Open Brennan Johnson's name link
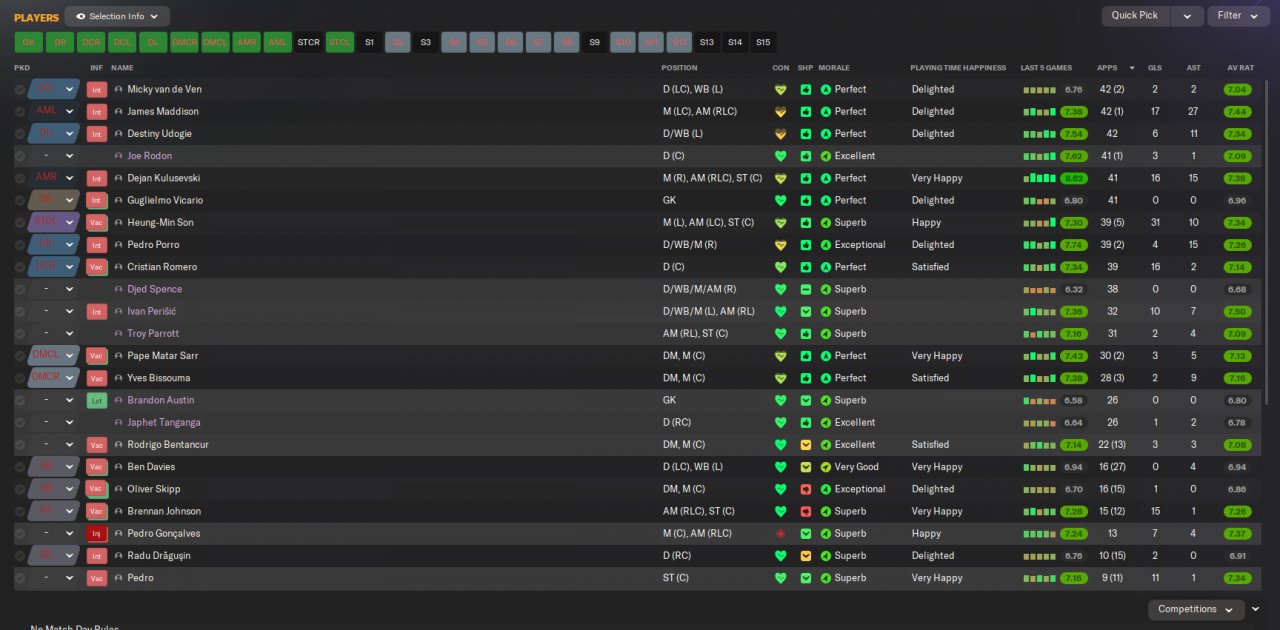 (x=164, y=512)
